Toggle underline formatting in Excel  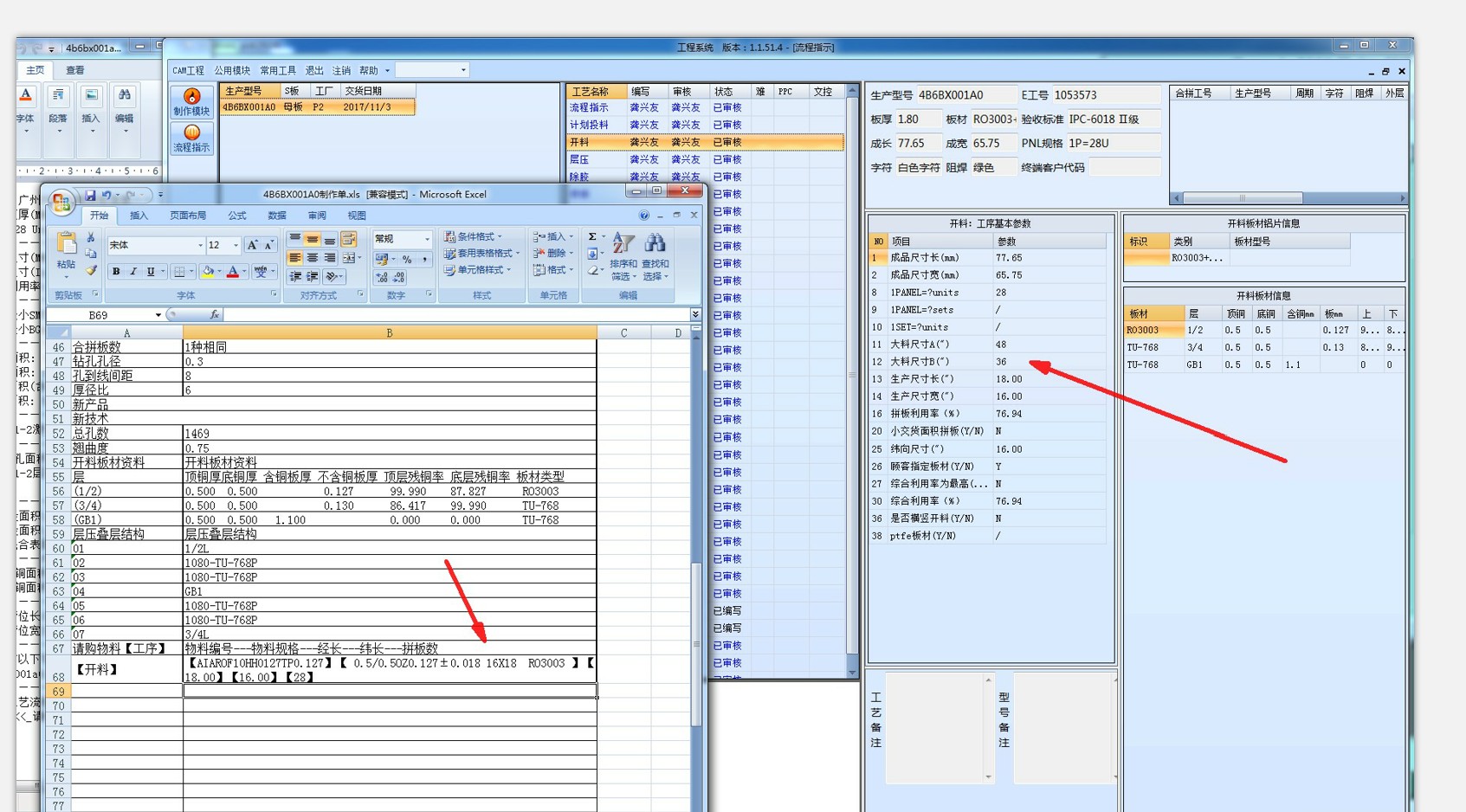pyautogui.click(x=151, y=272)
